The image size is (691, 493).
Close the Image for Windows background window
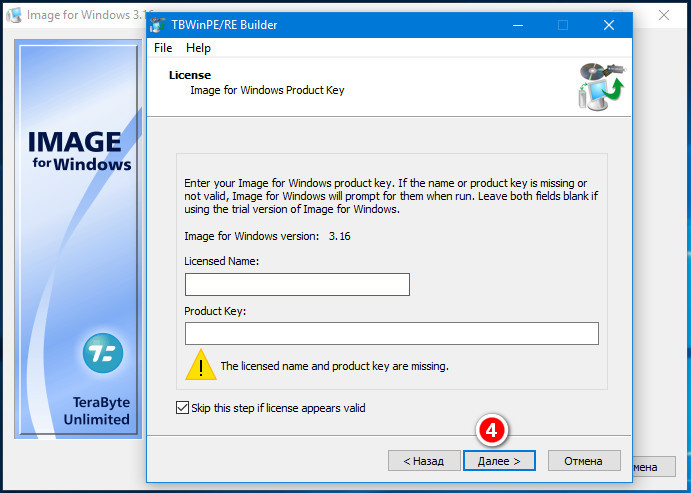tap(664, 15)
